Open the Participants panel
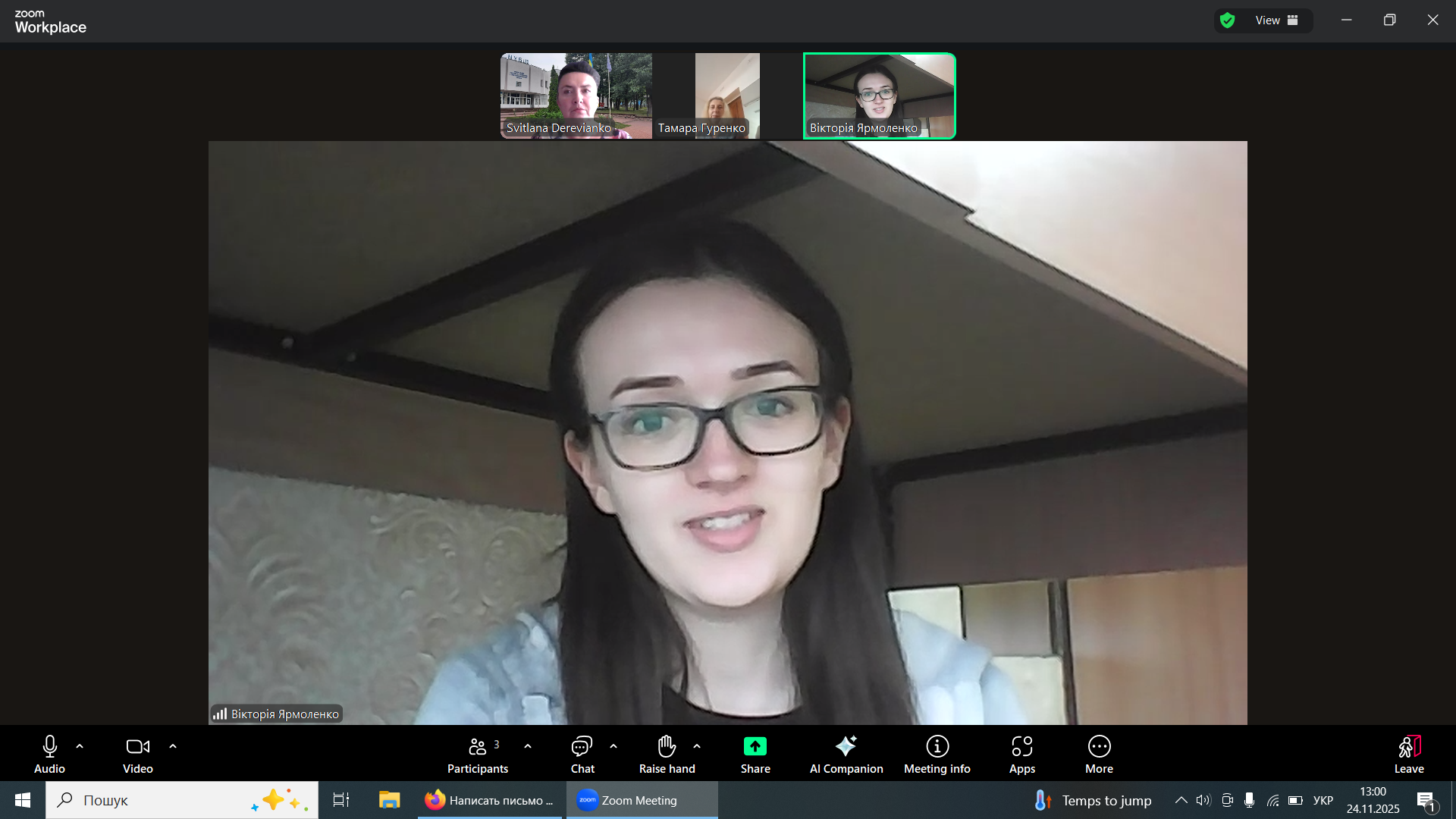This screenshot has height=819, width=1456. (x=478, y=755)
